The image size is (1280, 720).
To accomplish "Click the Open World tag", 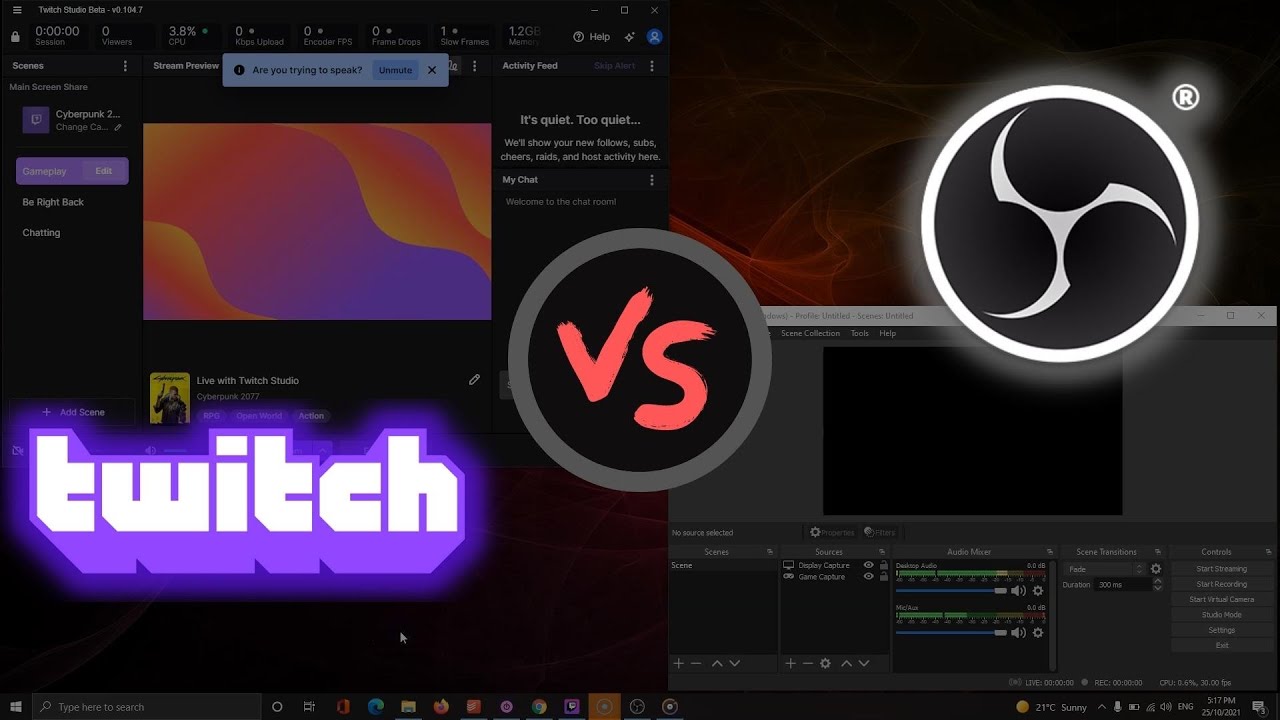I will (259, 416).
